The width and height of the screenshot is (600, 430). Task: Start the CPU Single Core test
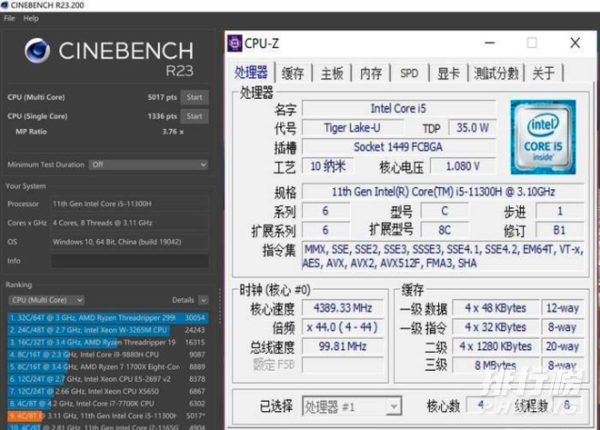pyautogui.click(x=194, y=116)
